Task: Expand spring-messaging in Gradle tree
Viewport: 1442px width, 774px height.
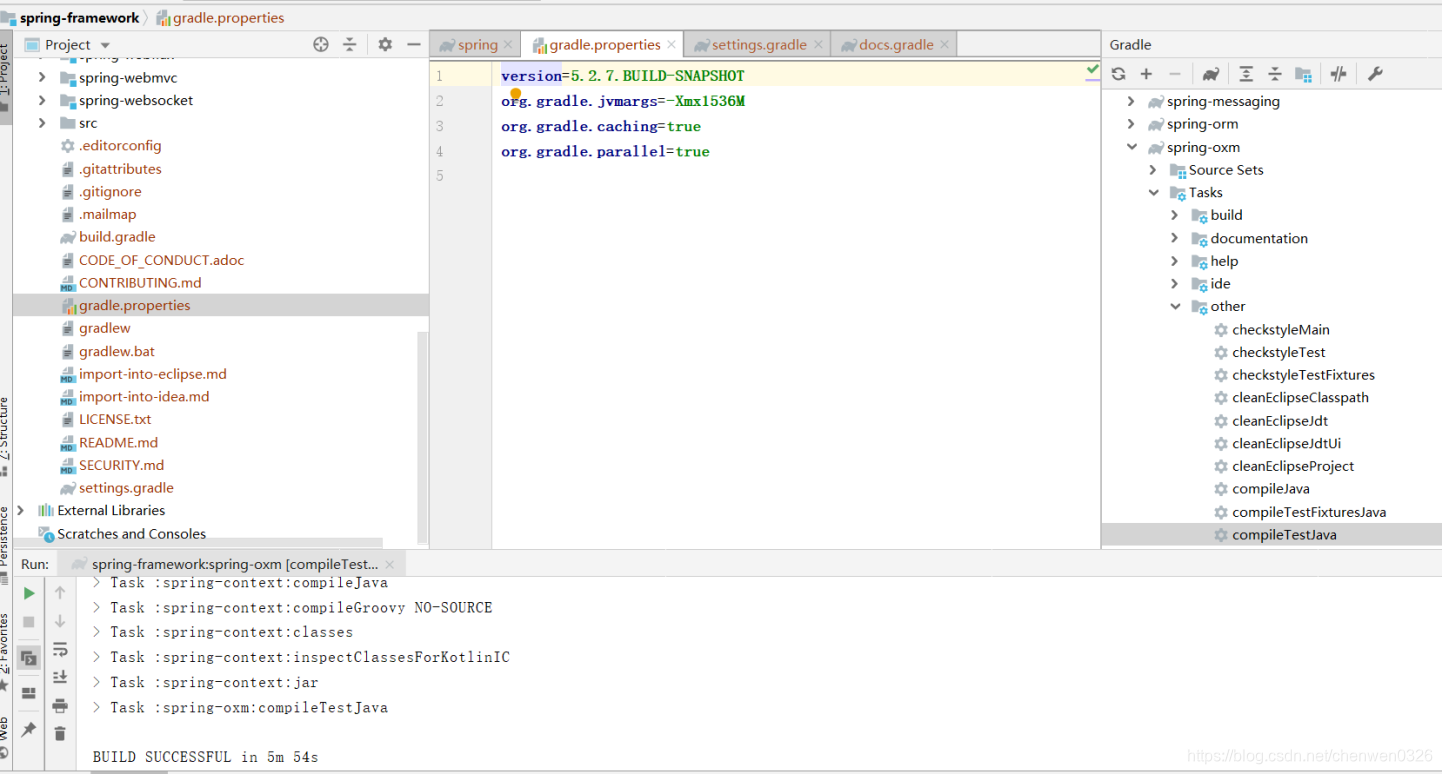Action: (1131, 101)
